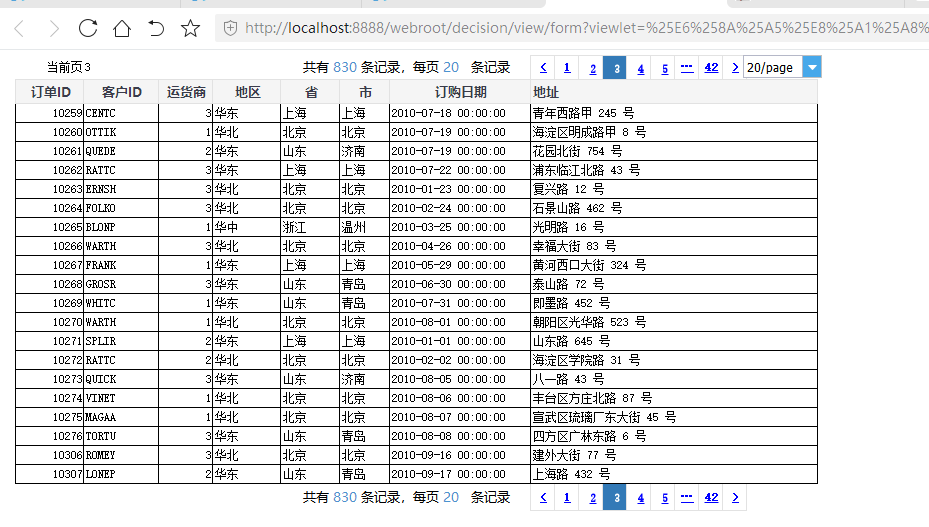The image size is (929, 527).
Task: Click top pagination ellipsis for more pages
Action: pos(687,68)
